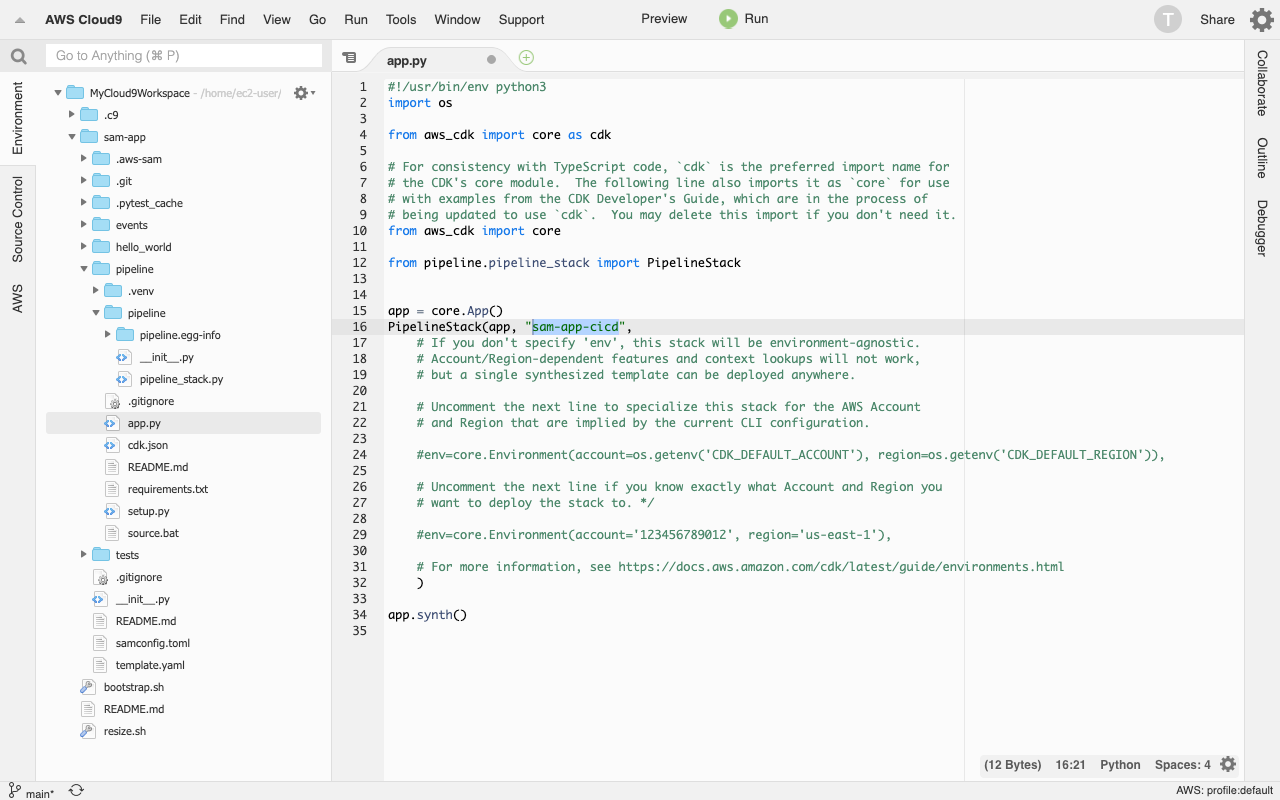
Task: Select the pipeline_stack.py file icon
Action: click(x=123, y=379)
